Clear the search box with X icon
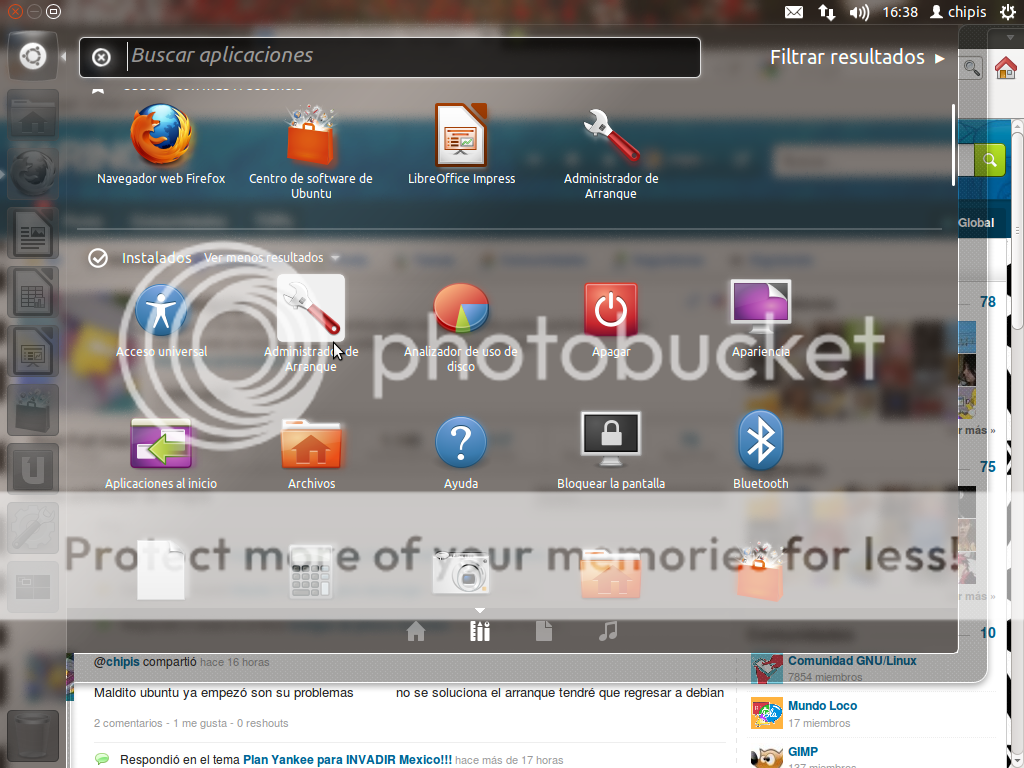The image size is (1024, 768). [101, 57]
